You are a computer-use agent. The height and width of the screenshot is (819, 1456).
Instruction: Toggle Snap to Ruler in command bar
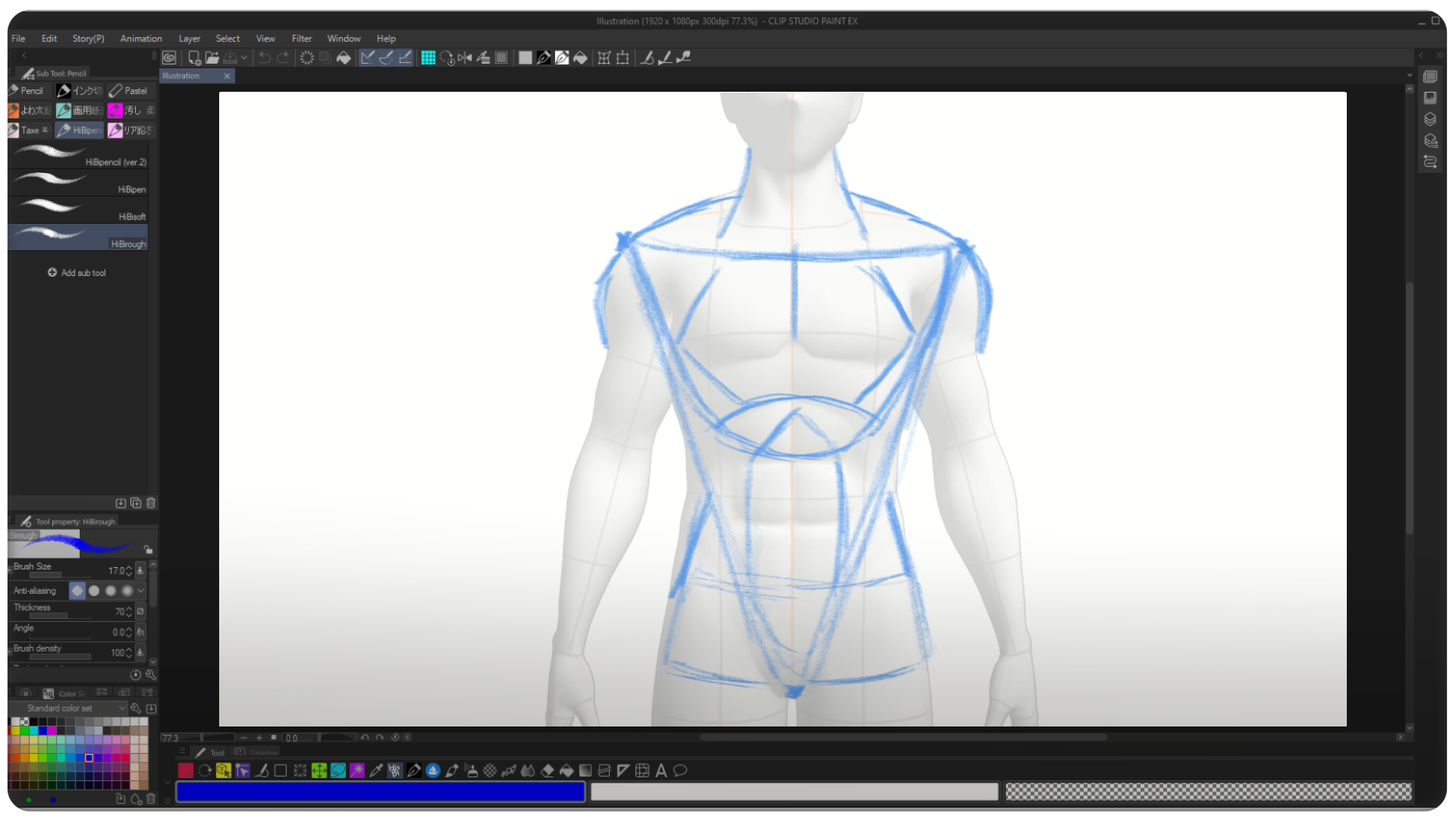[x=367, y=58]
